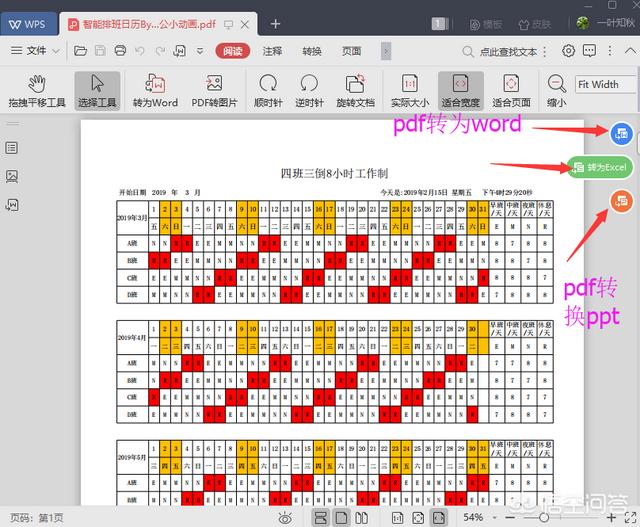Screen dimensions: 640x527
Task: Open settings gear icon
Action: pos(568,51)
